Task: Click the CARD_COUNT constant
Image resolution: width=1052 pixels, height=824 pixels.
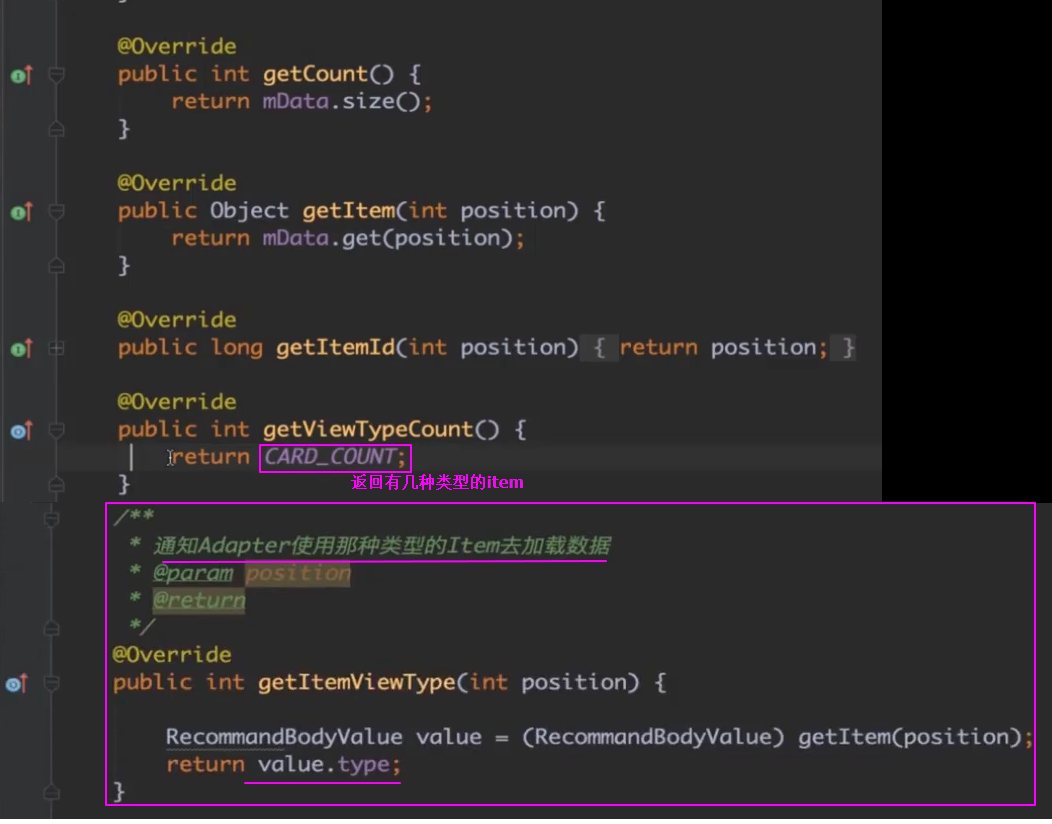Action: [x=329, y=457]
